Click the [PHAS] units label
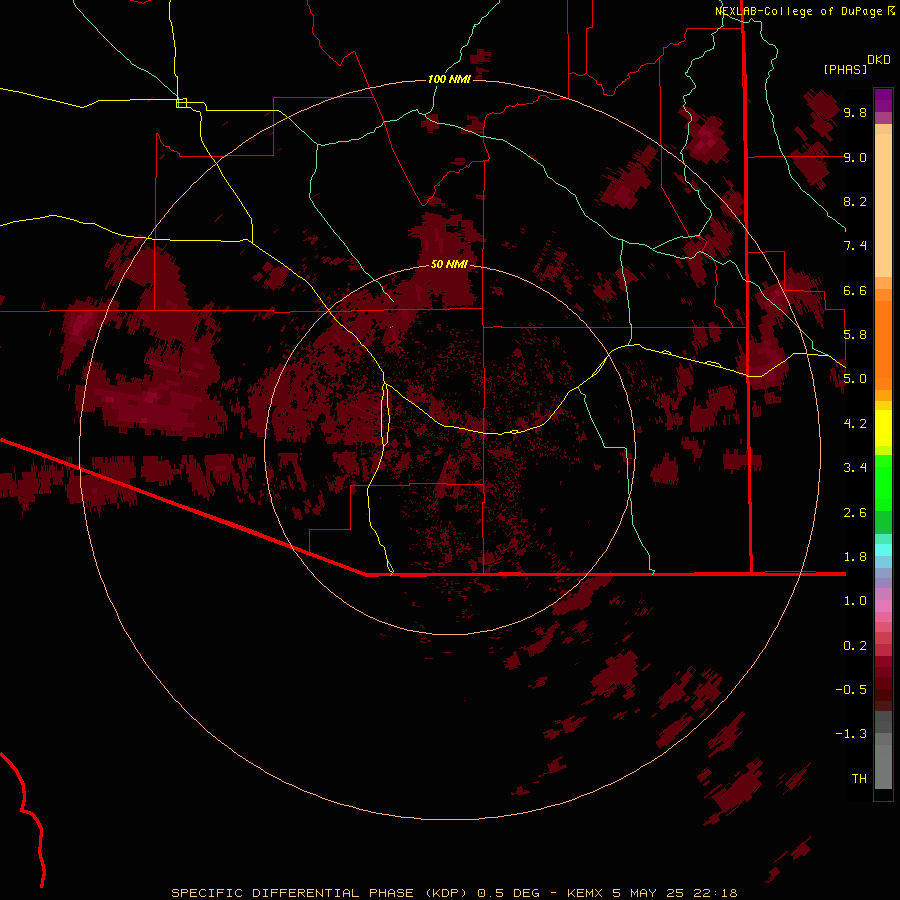 point(845,69)
